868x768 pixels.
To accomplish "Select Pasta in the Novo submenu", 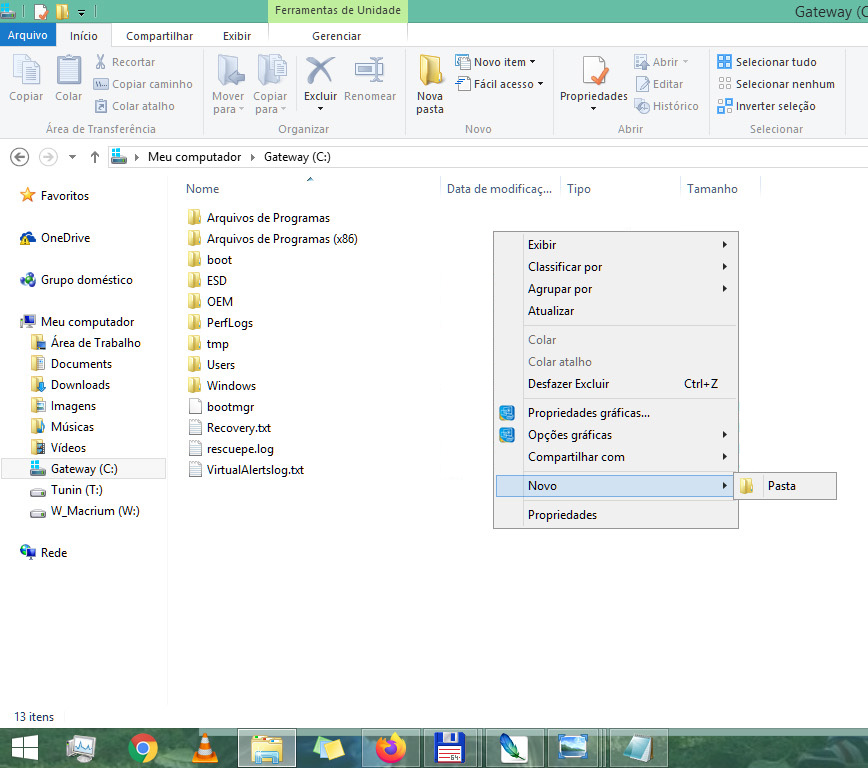I will pyautogui.click(x=781, y=486).
